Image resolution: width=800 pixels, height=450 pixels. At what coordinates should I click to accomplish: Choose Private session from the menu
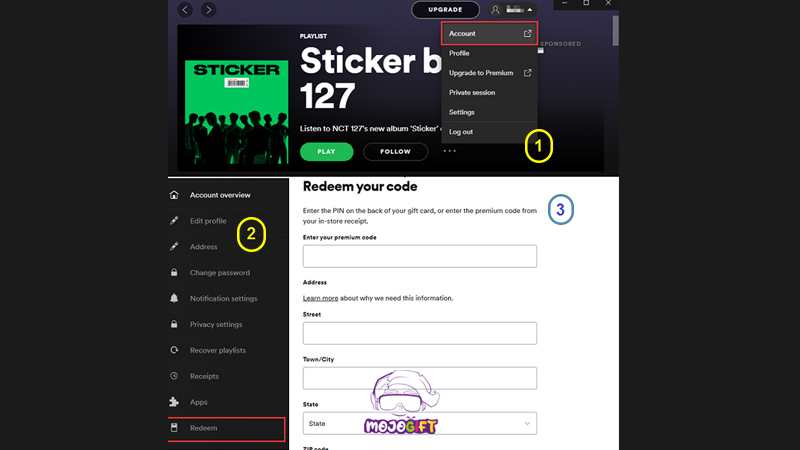[472, 92]
